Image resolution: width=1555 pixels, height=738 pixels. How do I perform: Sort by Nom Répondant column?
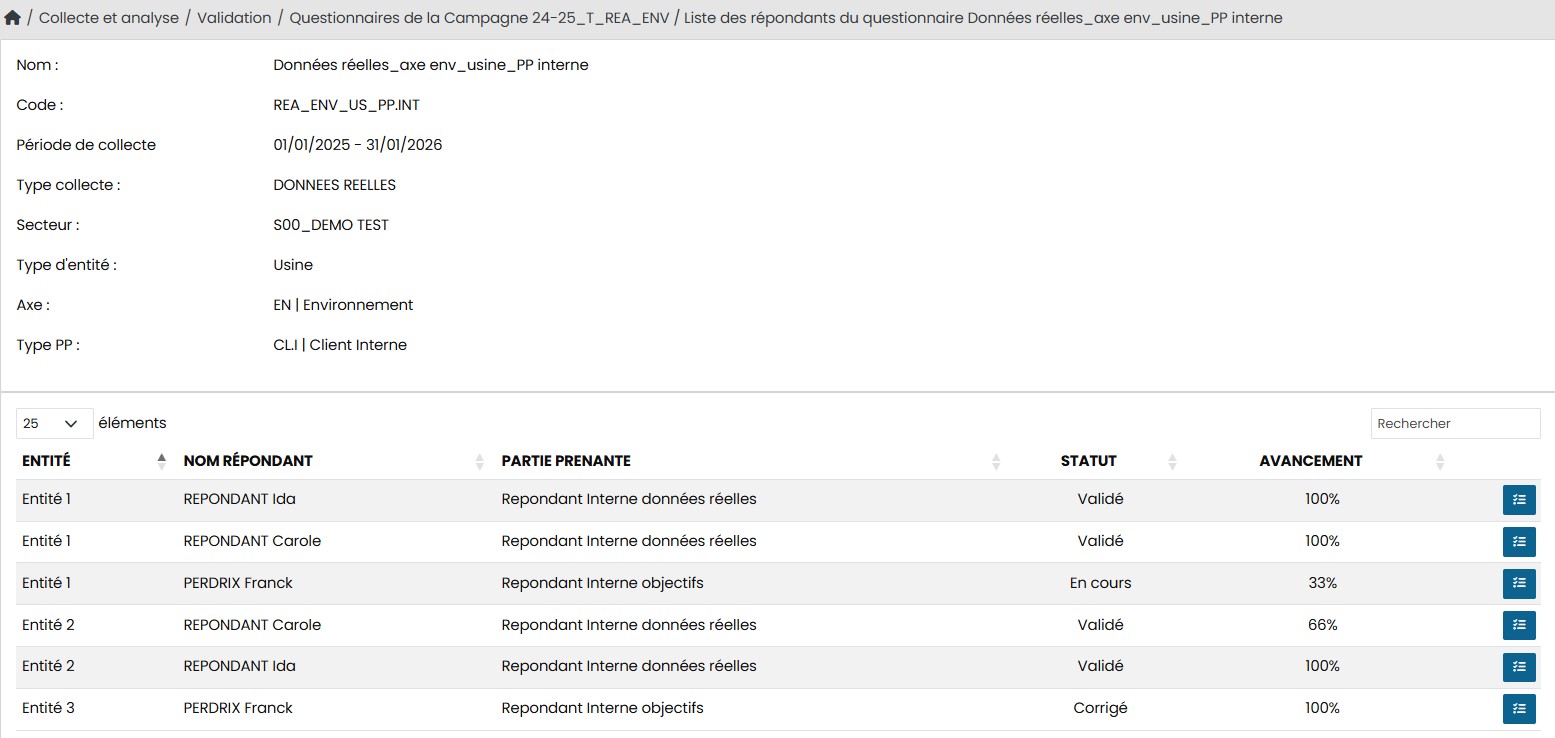coord(478,461)
